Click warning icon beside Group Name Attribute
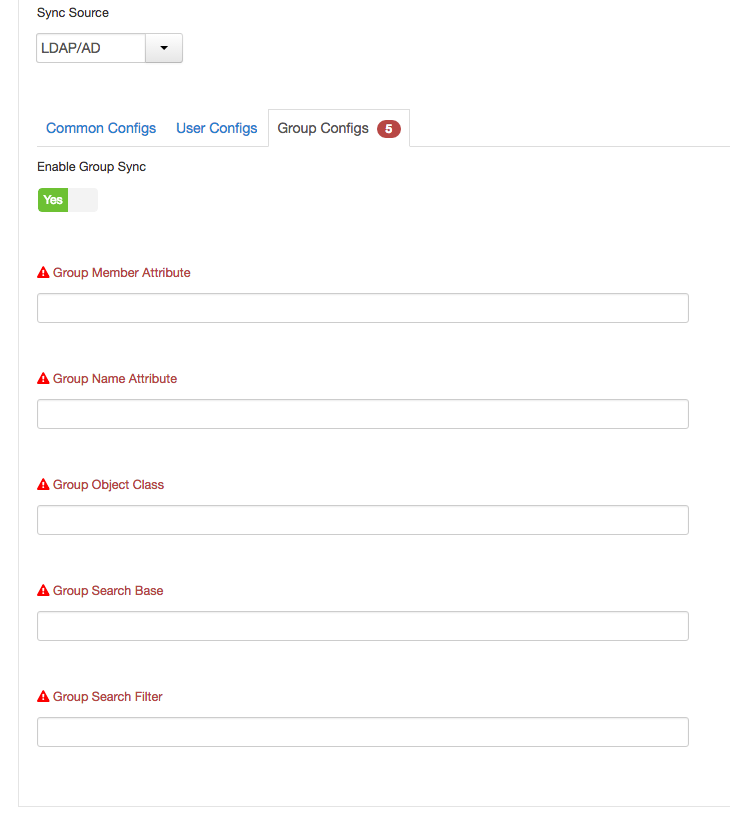Viewport: 730px width, 817px height. point(43,379)
